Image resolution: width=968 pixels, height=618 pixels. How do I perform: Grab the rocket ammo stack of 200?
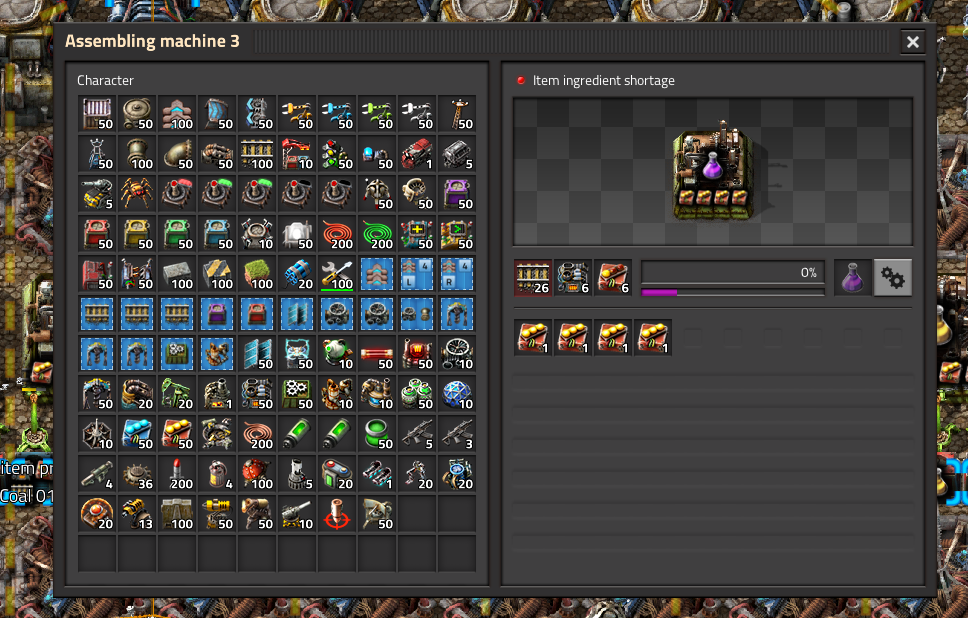[x=177, y=474]
